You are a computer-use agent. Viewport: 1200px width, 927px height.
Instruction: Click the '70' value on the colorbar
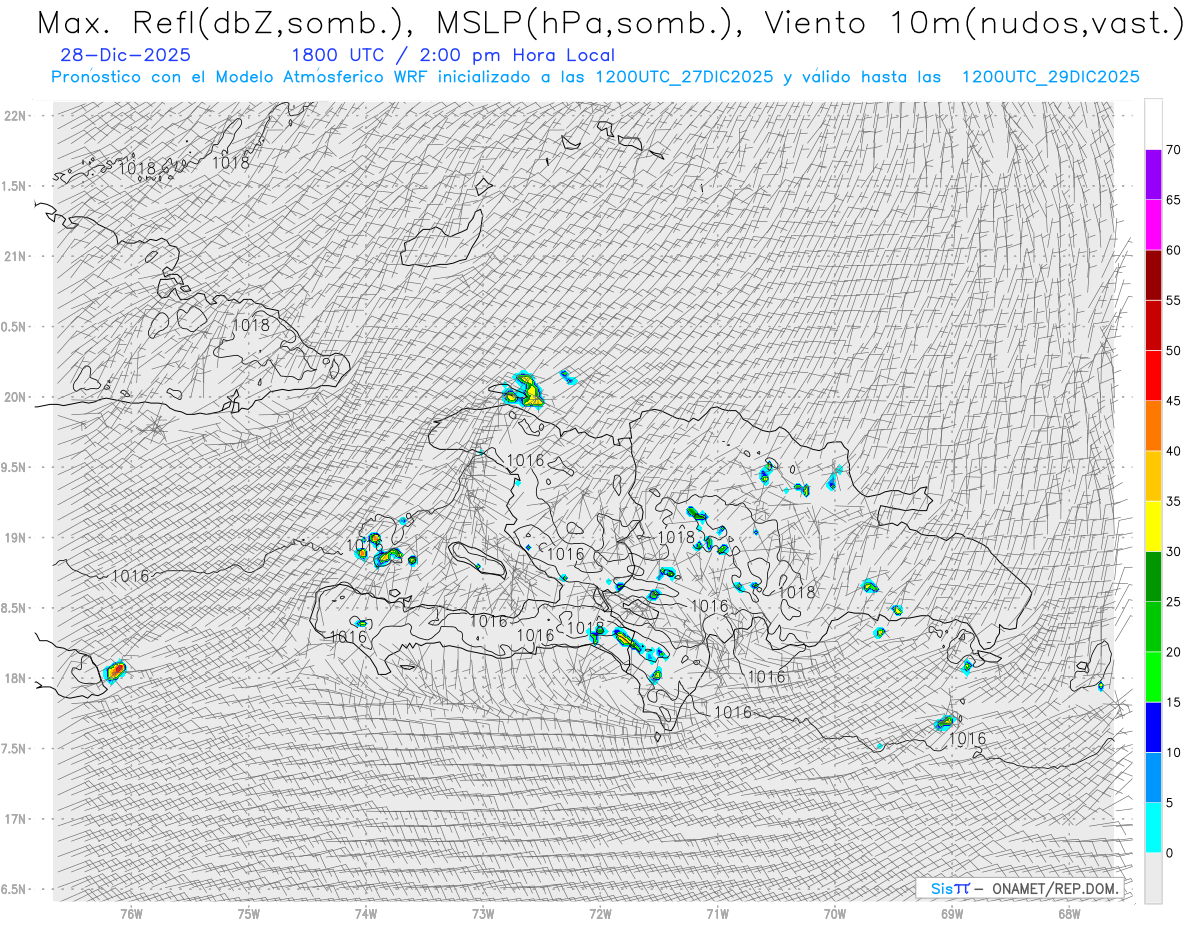1173,150
